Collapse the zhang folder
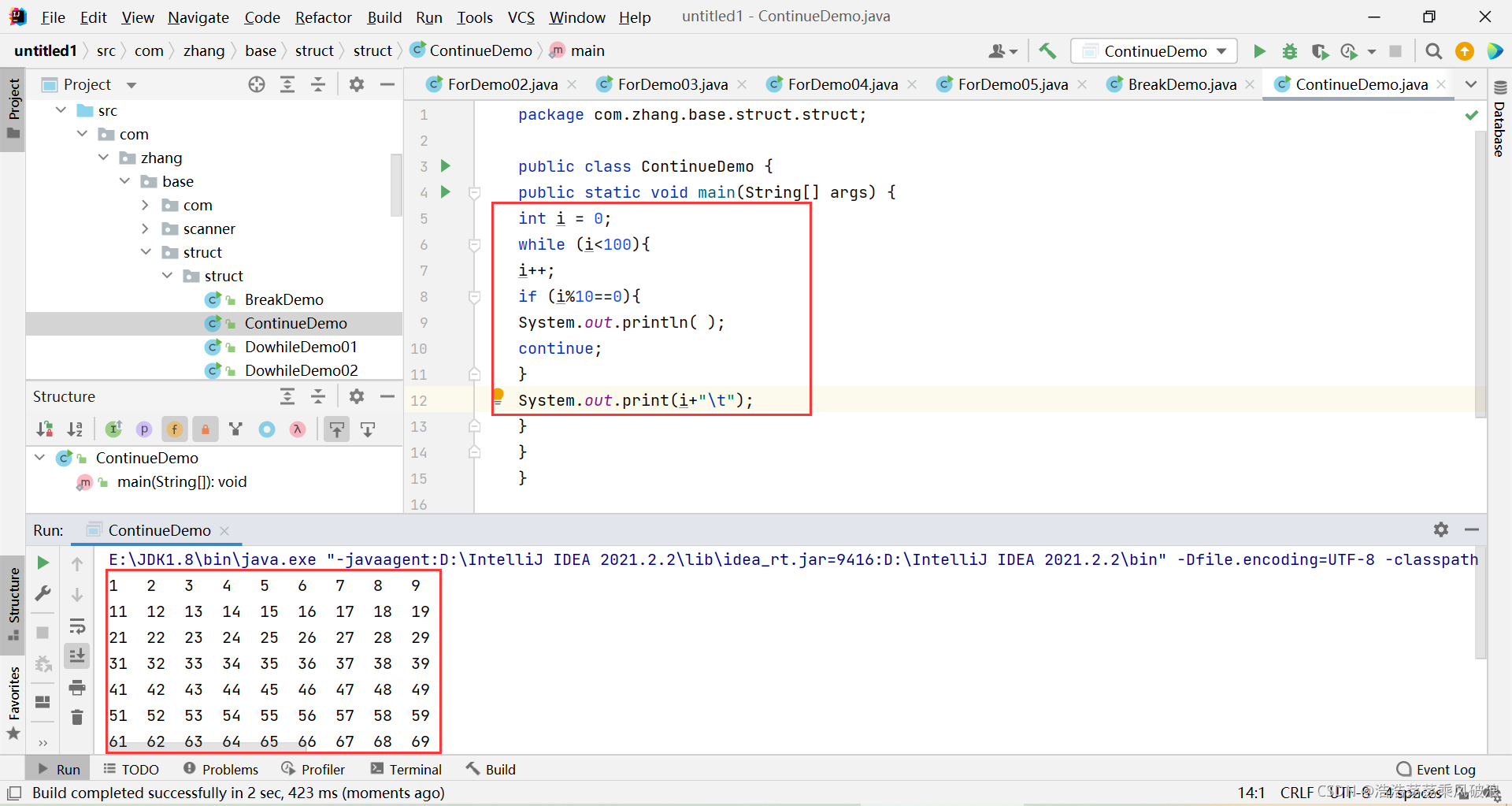This screenshot has height=806, width=1512. 104,158
